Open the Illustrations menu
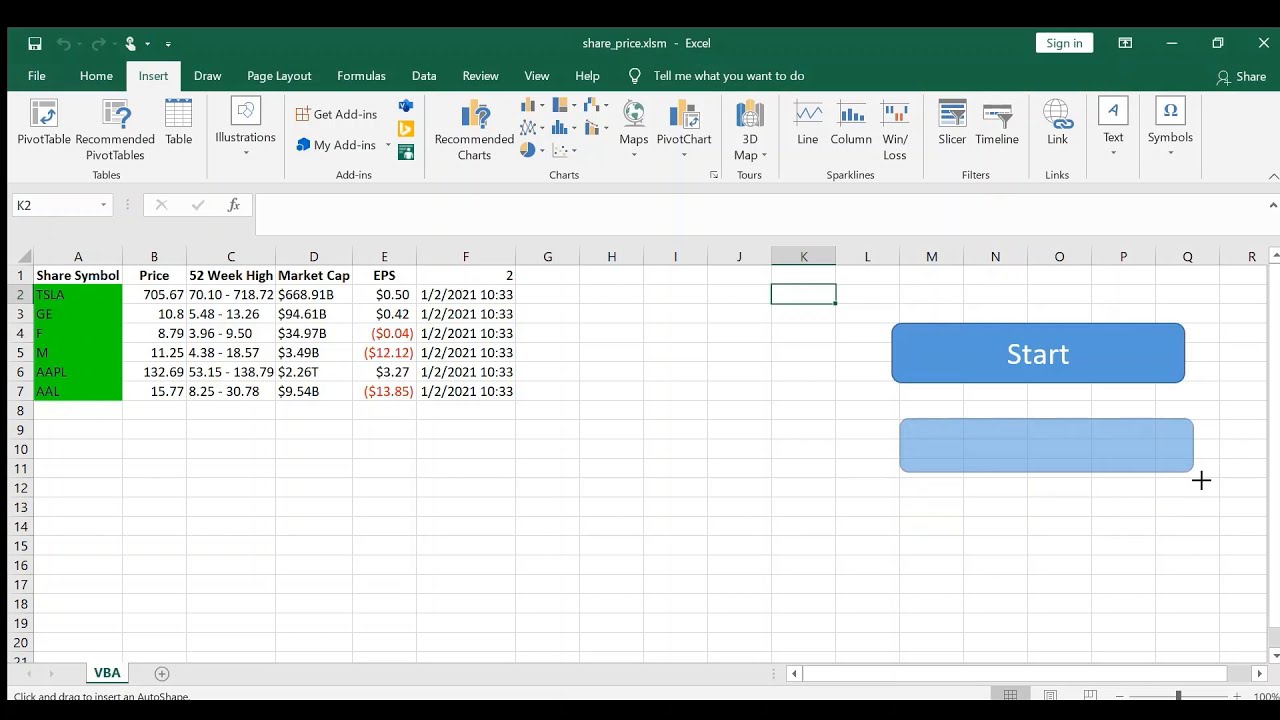 tap(245, 128)
